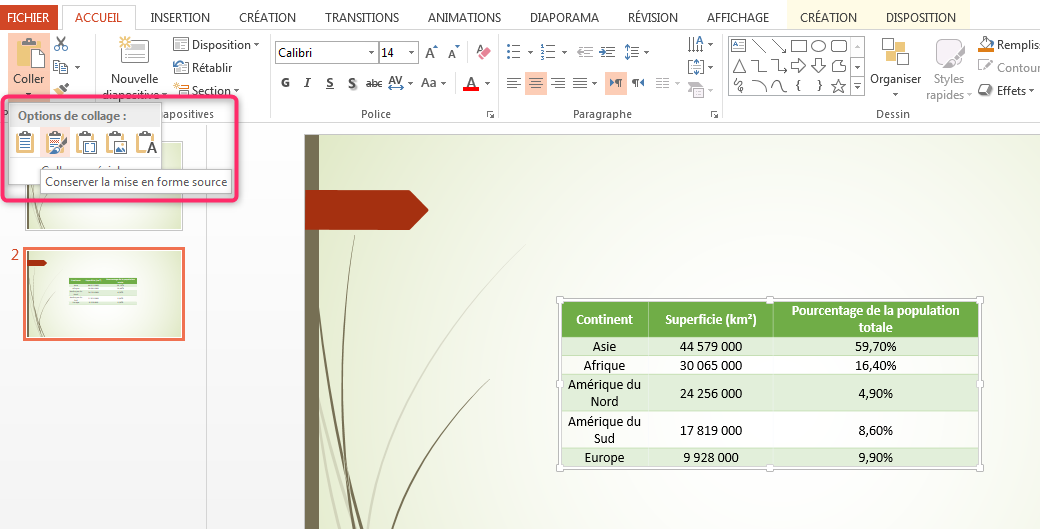This screenshot has height=529, width=1040.
Task: Align text right in paragraph group
Action: 558,83
